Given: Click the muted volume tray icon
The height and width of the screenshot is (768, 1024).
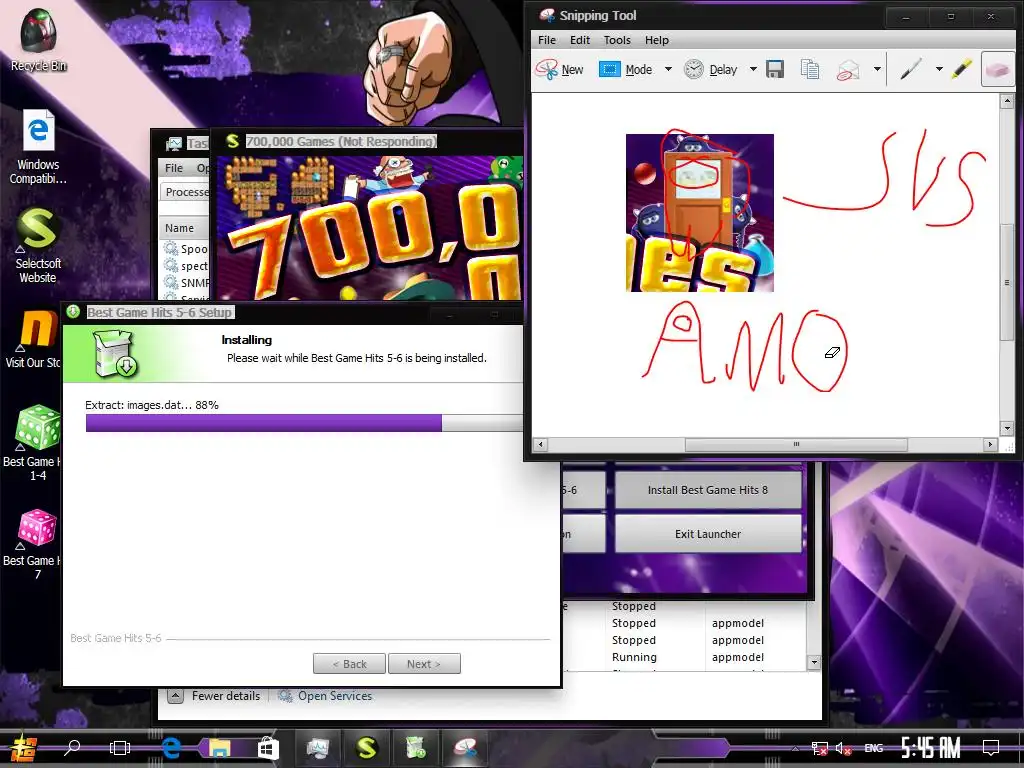Looking at the screenshot, I should click(844, 748).
